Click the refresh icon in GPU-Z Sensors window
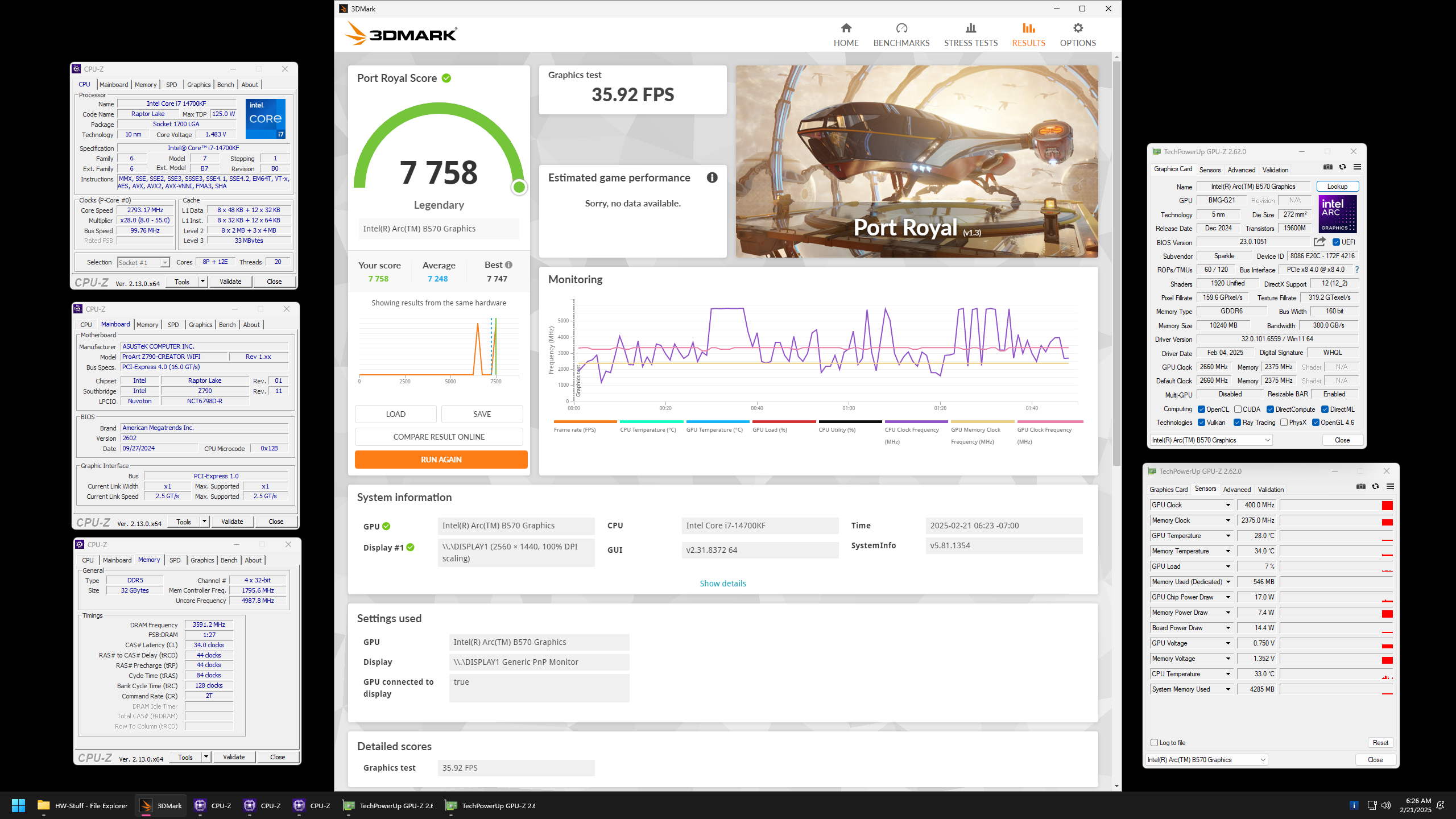Viewport: 1456px width, 819px height. (1375, 486)
